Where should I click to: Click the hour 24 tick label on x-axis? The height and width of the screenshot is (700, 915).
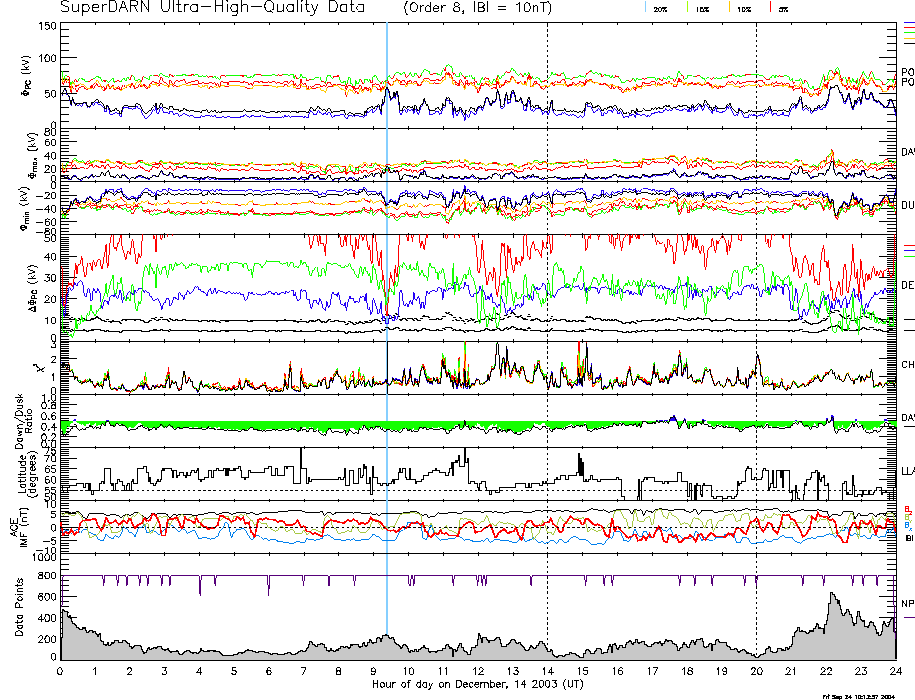(894, 673)
